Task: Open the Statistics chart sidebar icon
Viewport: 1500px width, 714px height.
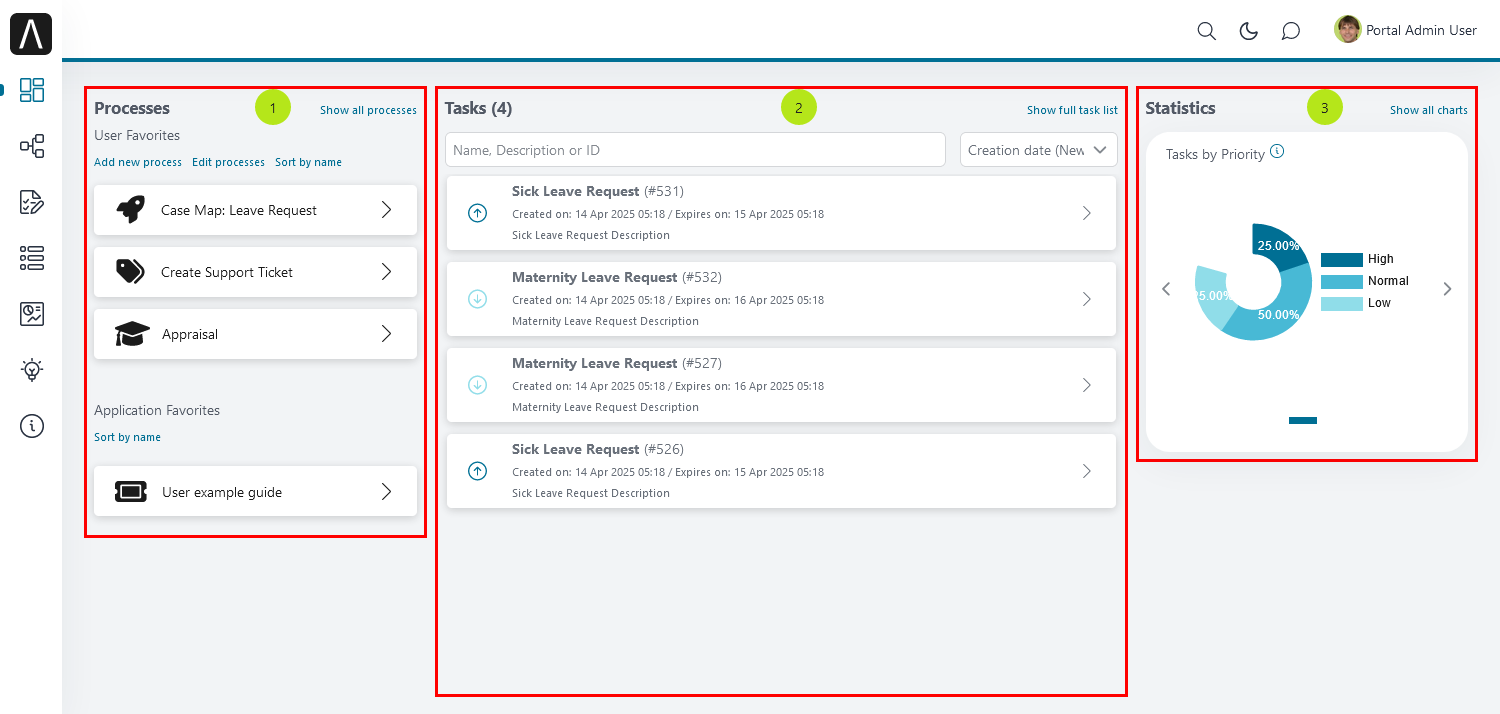Action: coord(32,314)
